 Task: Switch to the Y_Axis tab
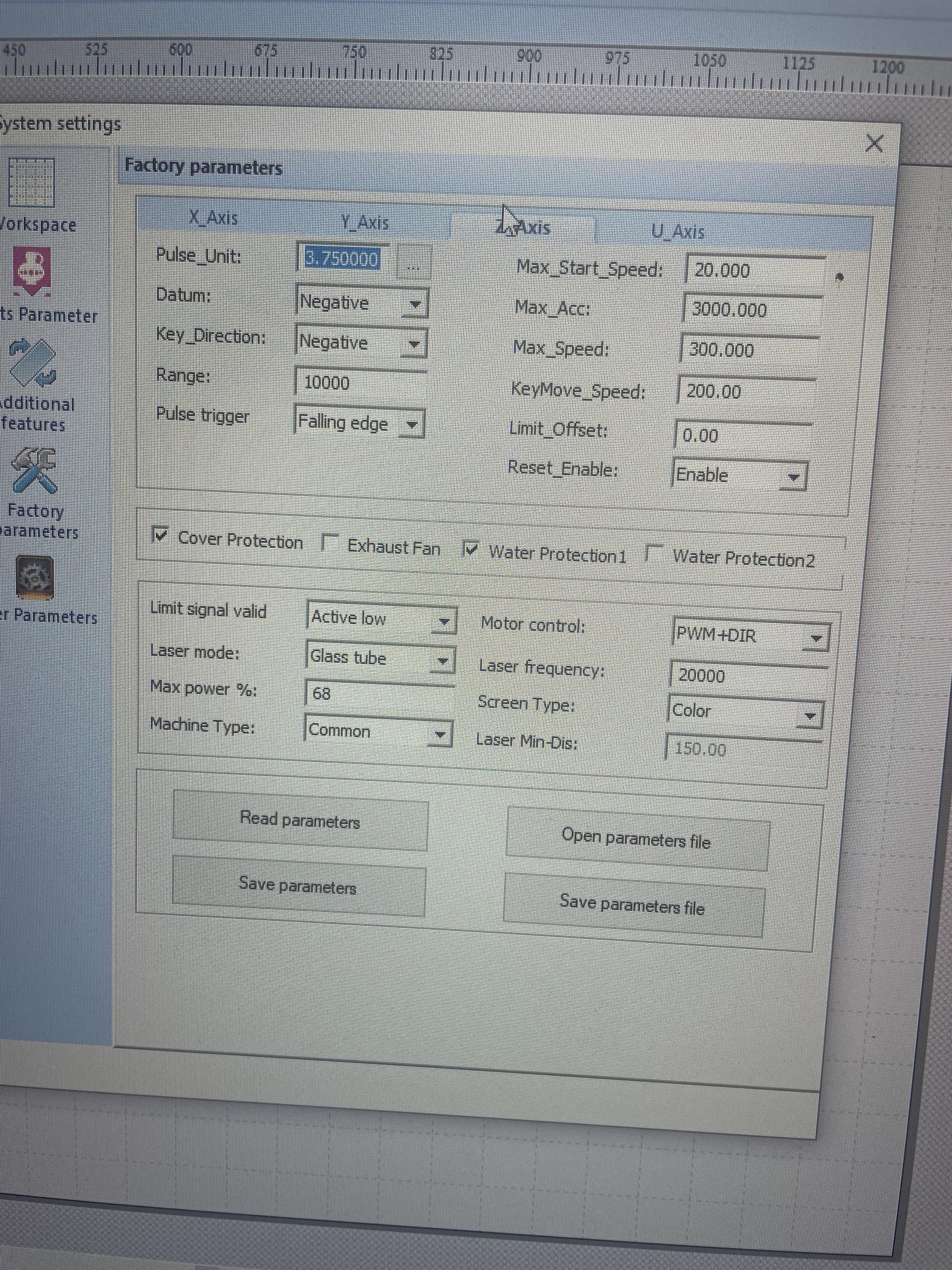[365, 222]
